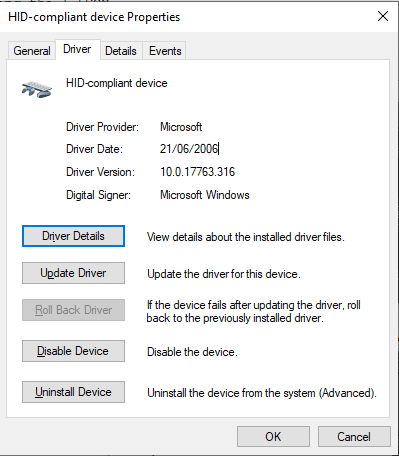Screen dimensions: 399x456
Task: Click 'Disable the device.' description text
Action: [x=192, y=352]
